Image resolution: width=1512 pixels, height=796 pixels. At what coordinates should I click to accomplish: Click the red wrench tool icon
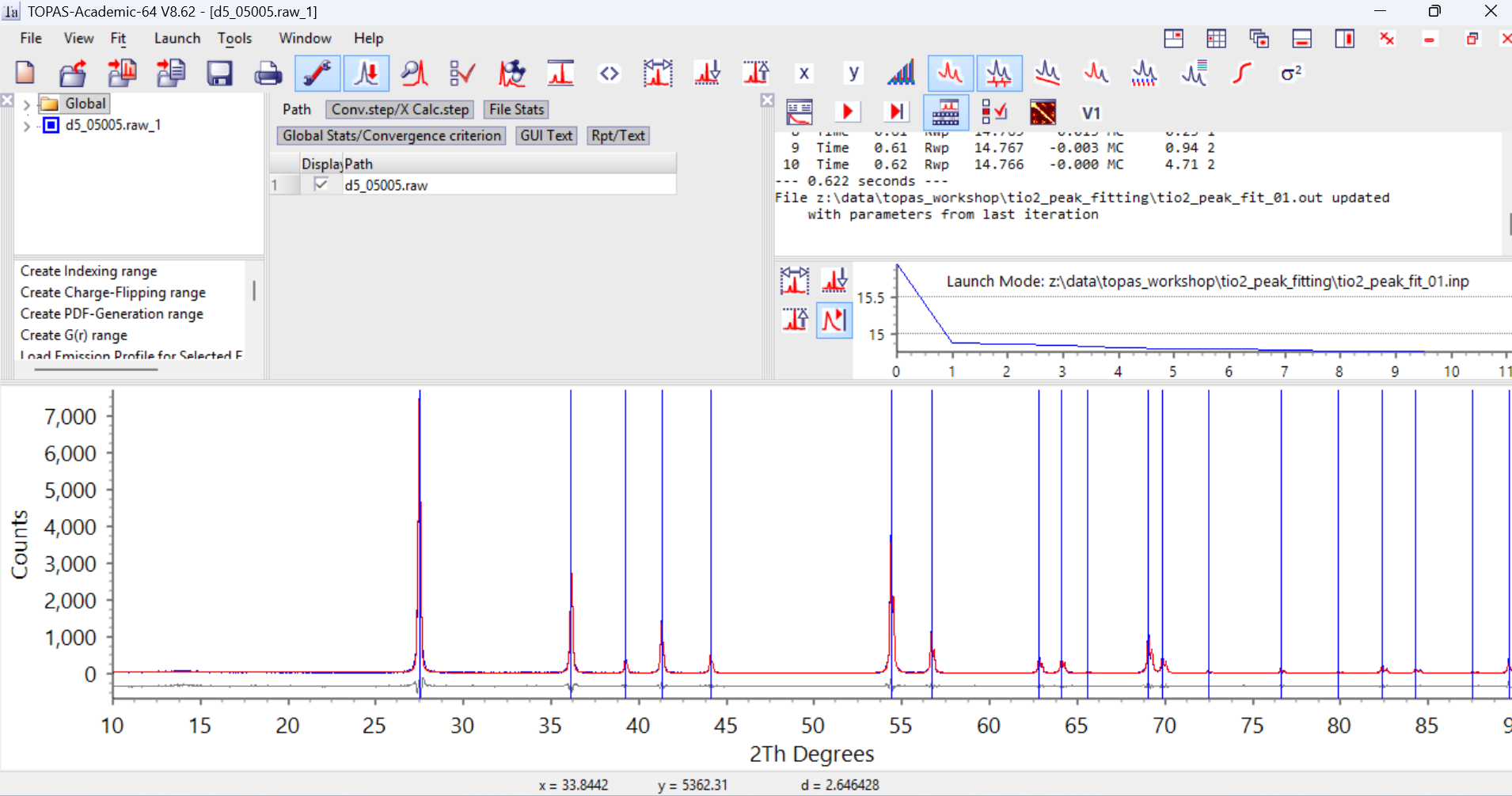tap(317, 74)
